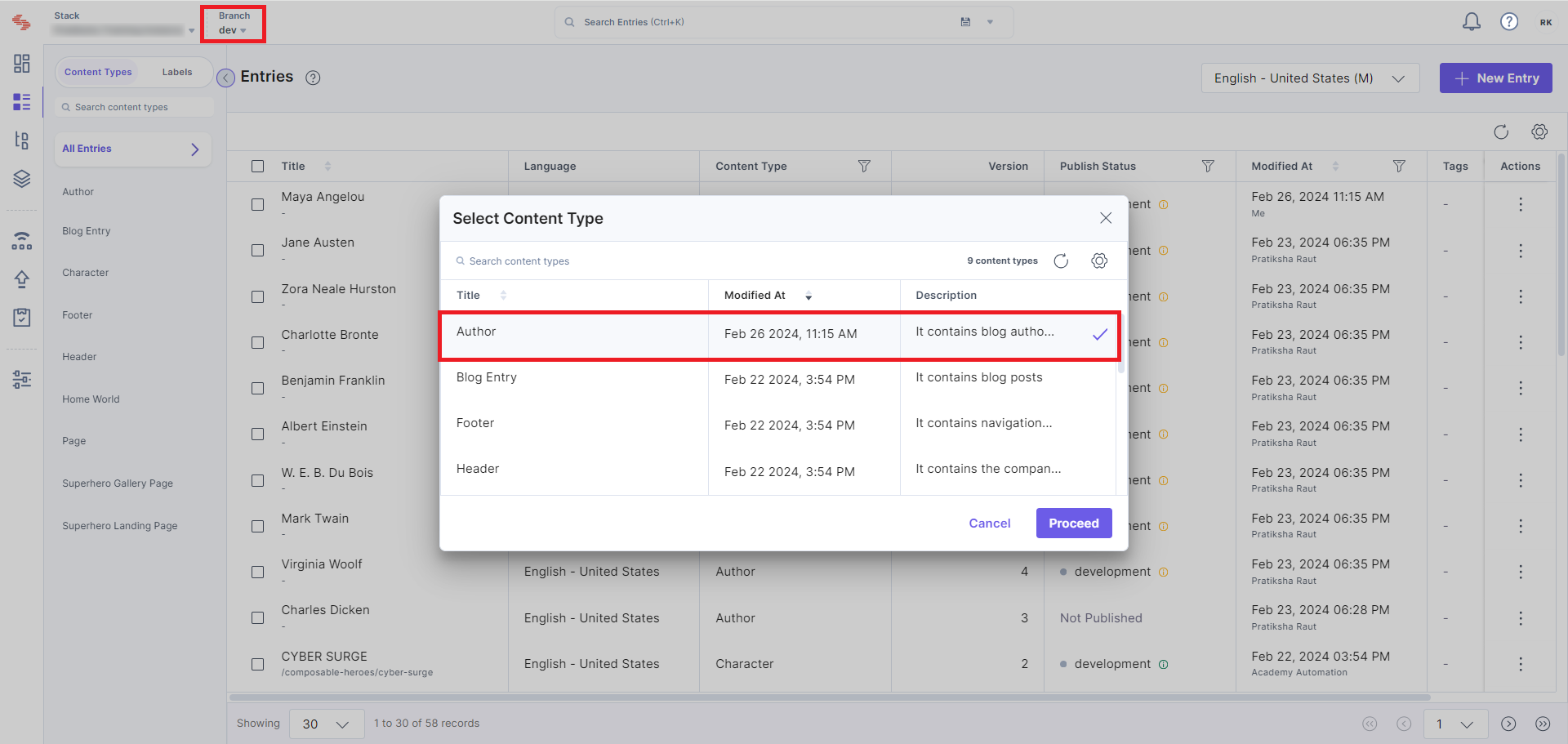The image size is (1568, 744).
Task: Sort dialog list by Modified At
Action: point(808,296)
